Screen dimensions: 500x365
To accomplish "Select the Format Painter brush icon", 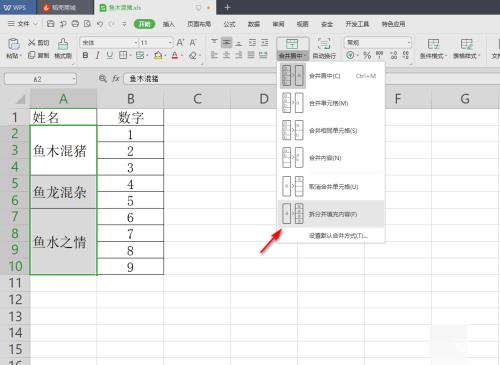I will (x=63, y=44).
